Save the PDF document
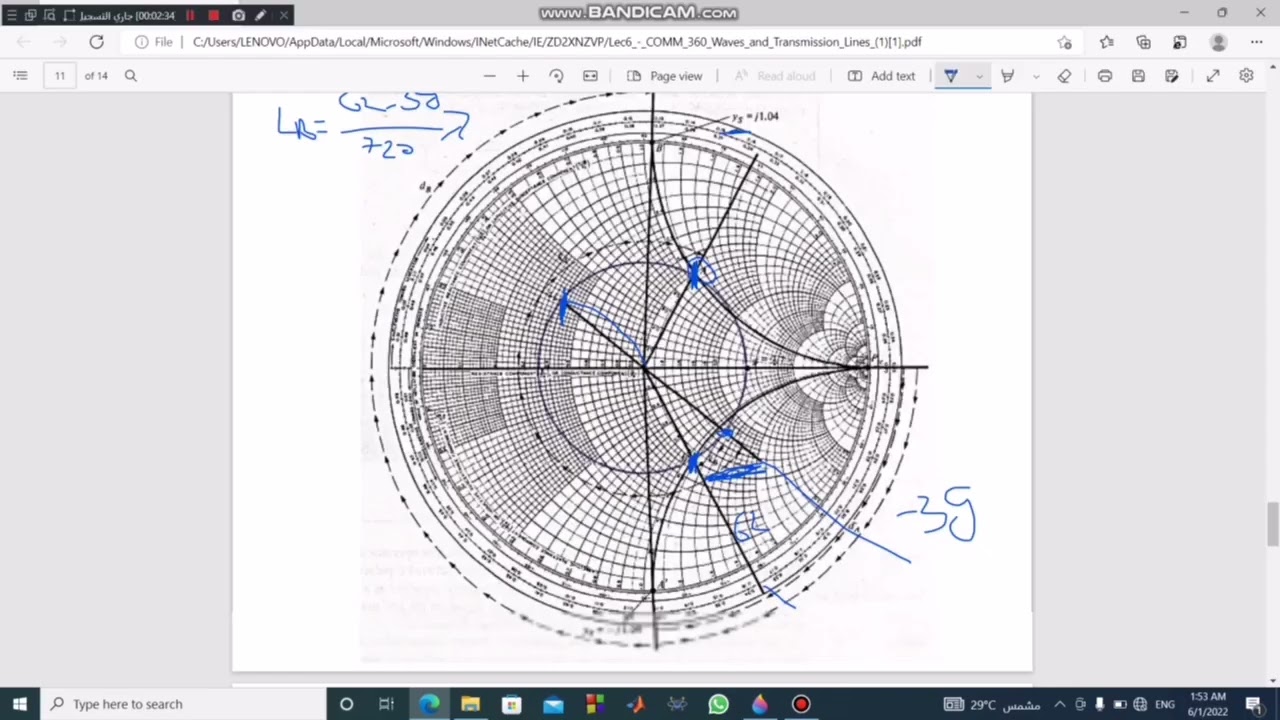The width and height of the screenshot is (1280, 720). point(1138,76)
